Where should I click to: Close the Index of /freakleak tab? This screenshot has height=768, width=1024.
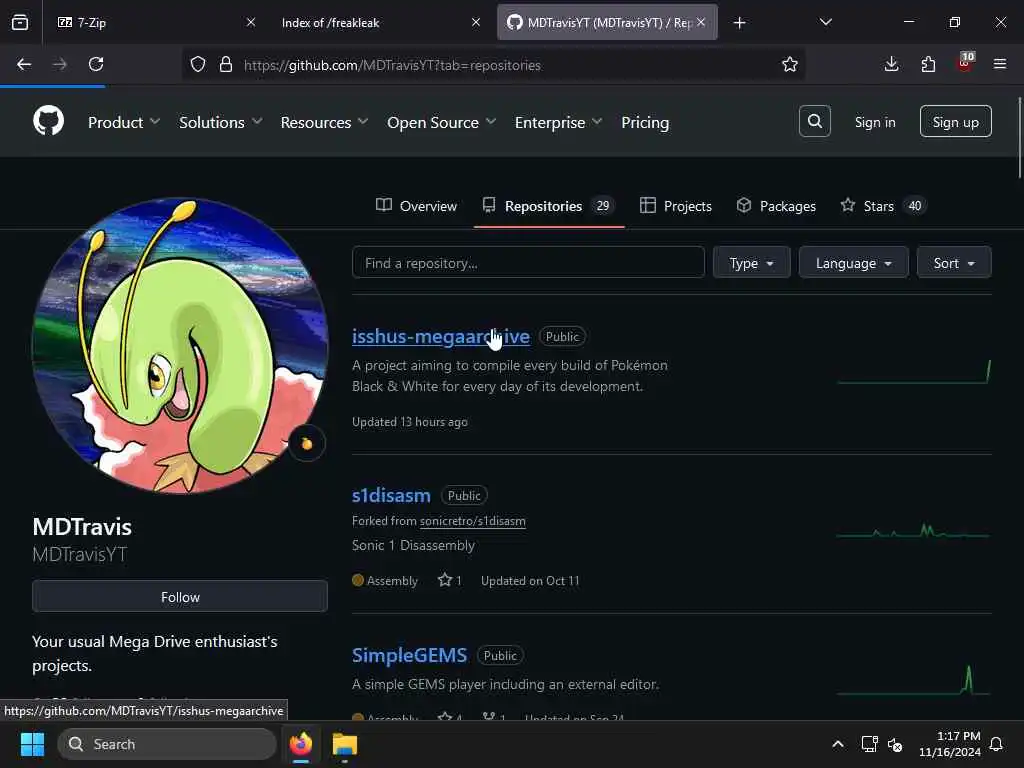tap(476, 22)
